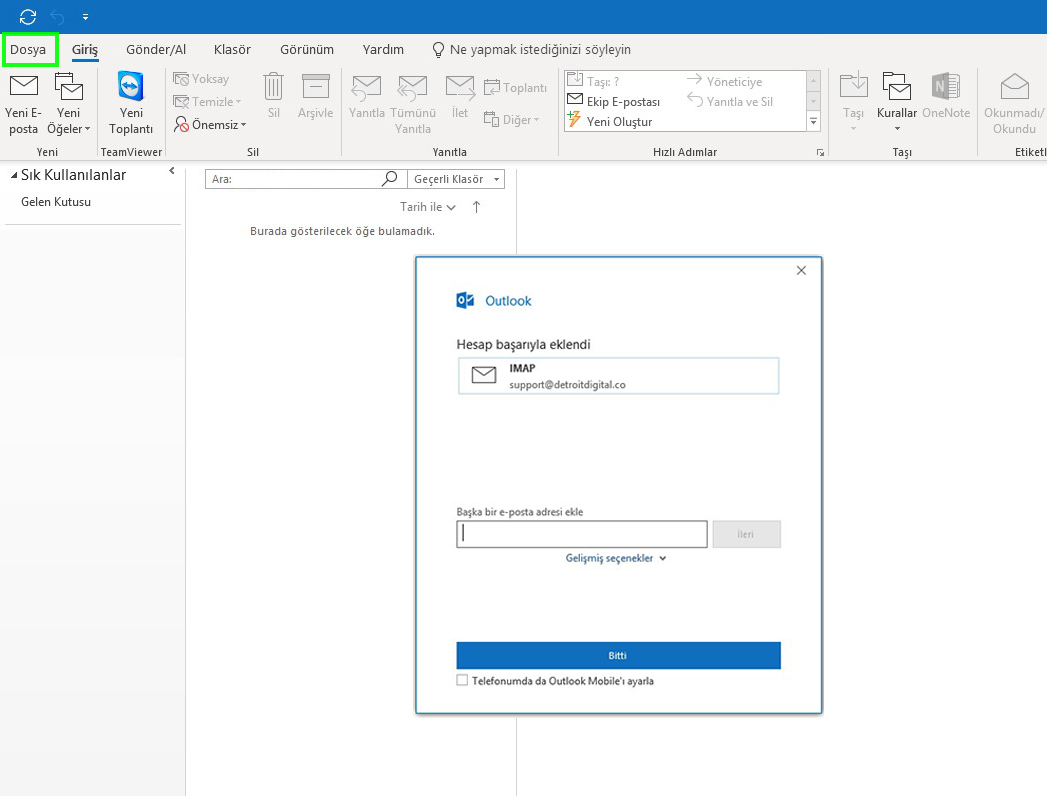Open the Önemsiz dropdown
The width and height of the screenshot is (1047, 796).
(x=209, y=124)
